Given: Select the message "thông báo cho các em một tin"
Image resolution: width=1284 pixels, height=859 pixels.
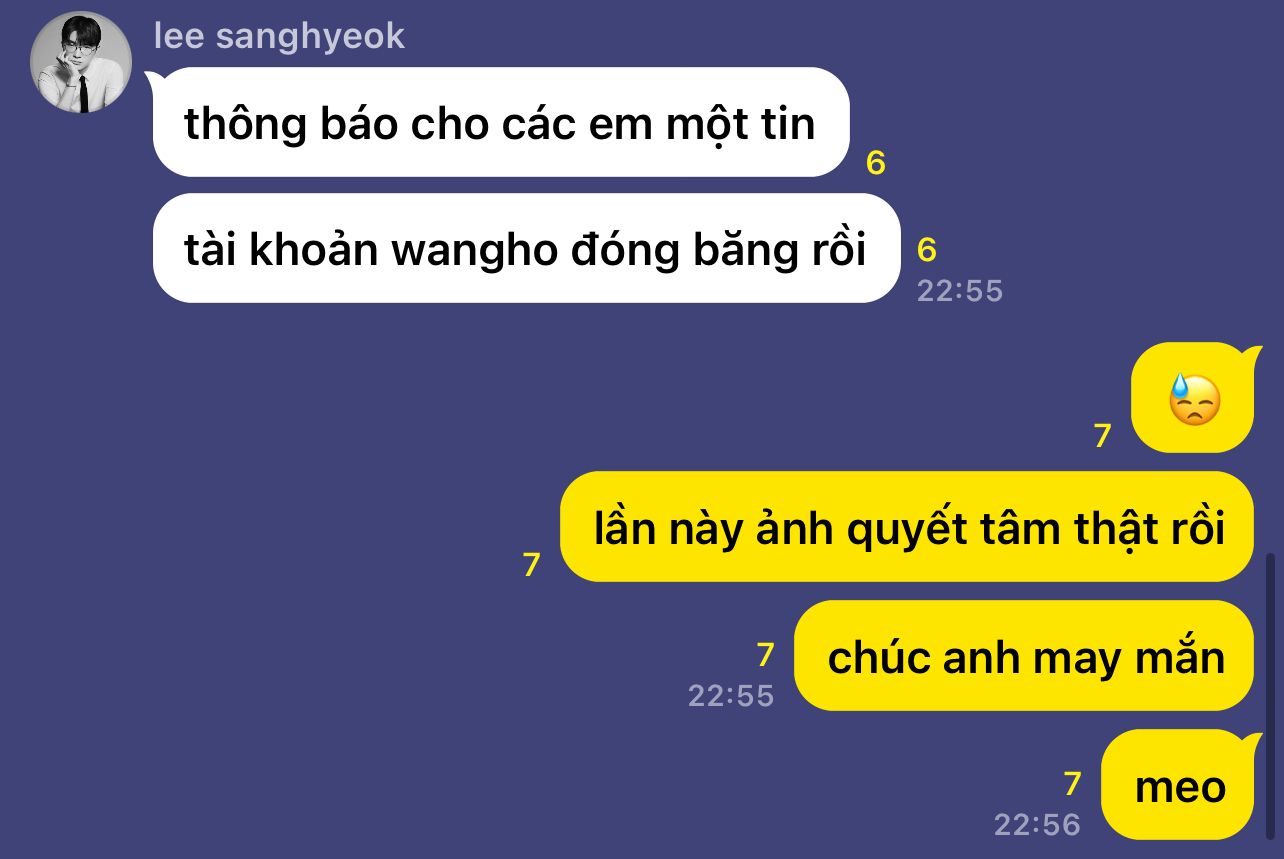Looking at the screenshot, I should point(500,122).
